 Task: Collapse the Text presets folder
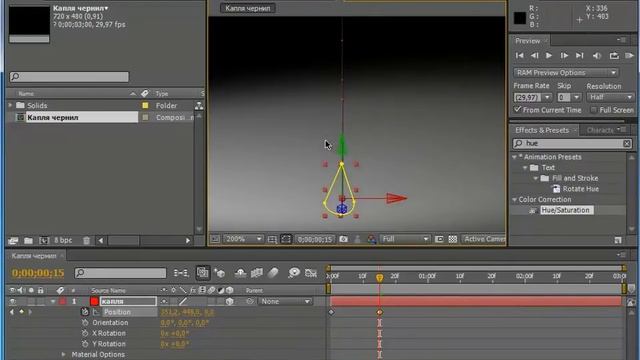[x=525, y=168]
